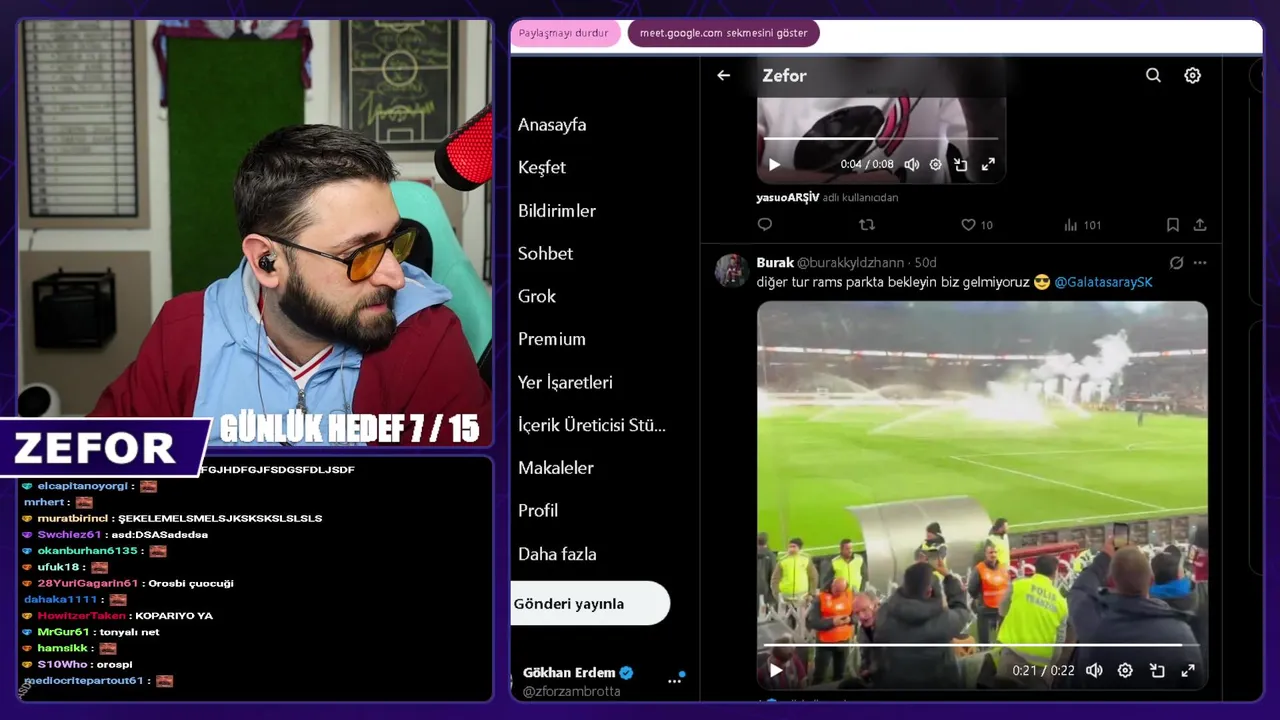Click chat user okanburhan6135

tap(87, 550)
